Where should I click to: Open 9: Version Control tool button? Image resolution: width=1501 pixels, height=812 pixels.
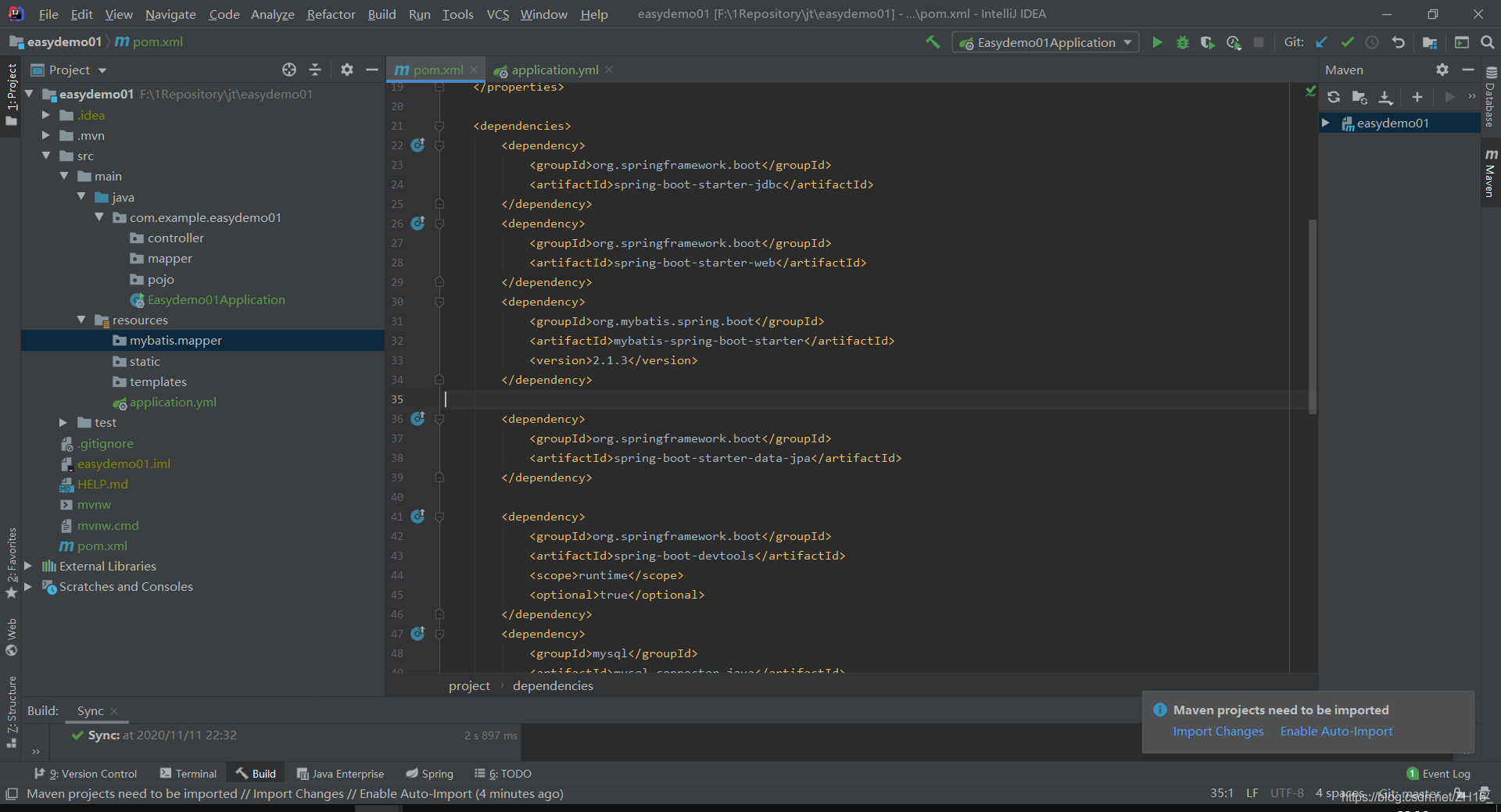(85, 774)
